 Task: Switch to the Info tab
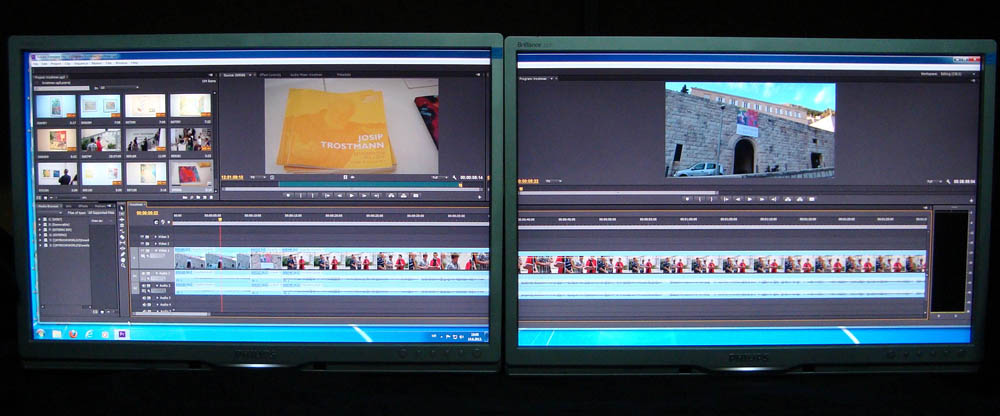pyautogui.click(x=68, y=206)
